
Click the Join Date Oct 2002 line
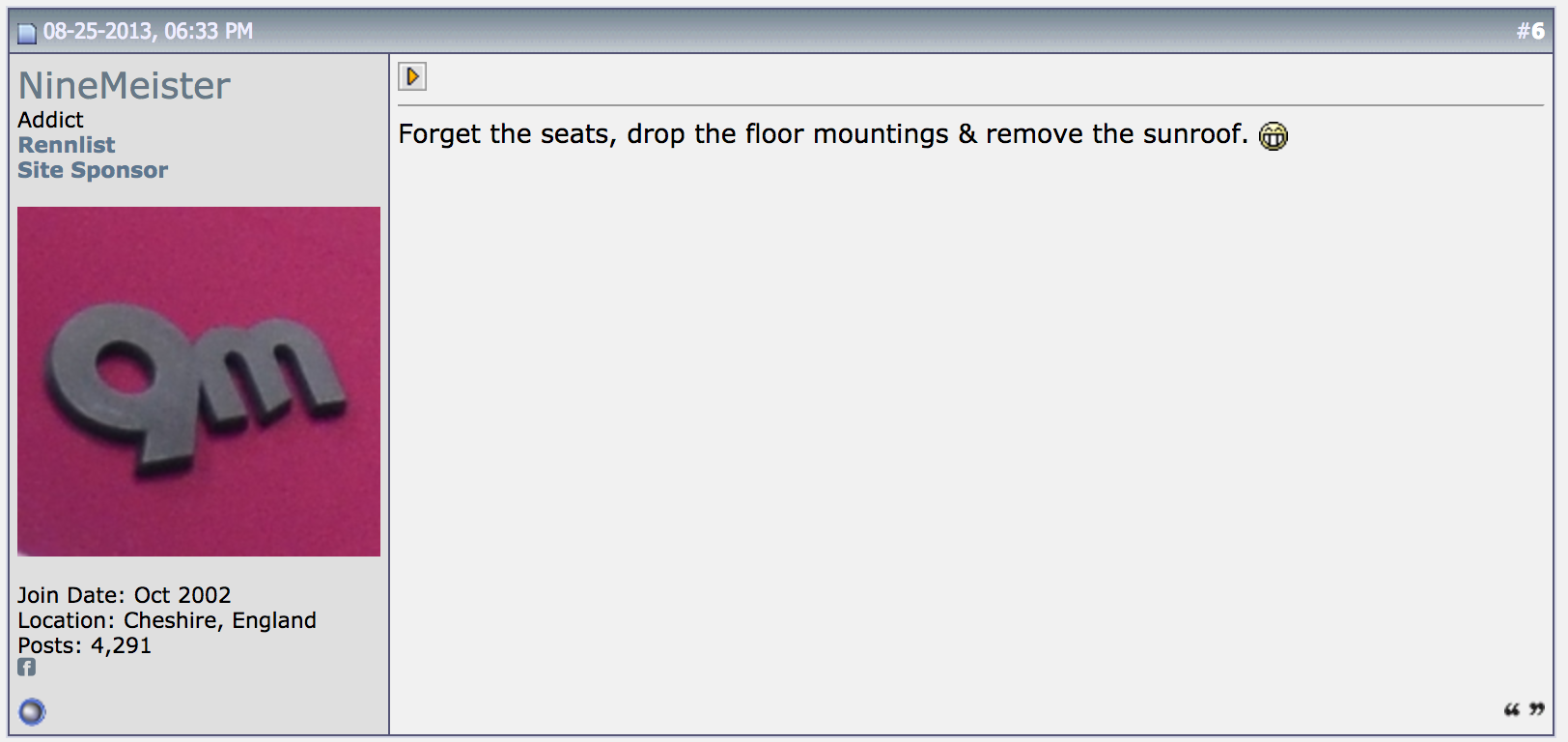coord(124,595)
